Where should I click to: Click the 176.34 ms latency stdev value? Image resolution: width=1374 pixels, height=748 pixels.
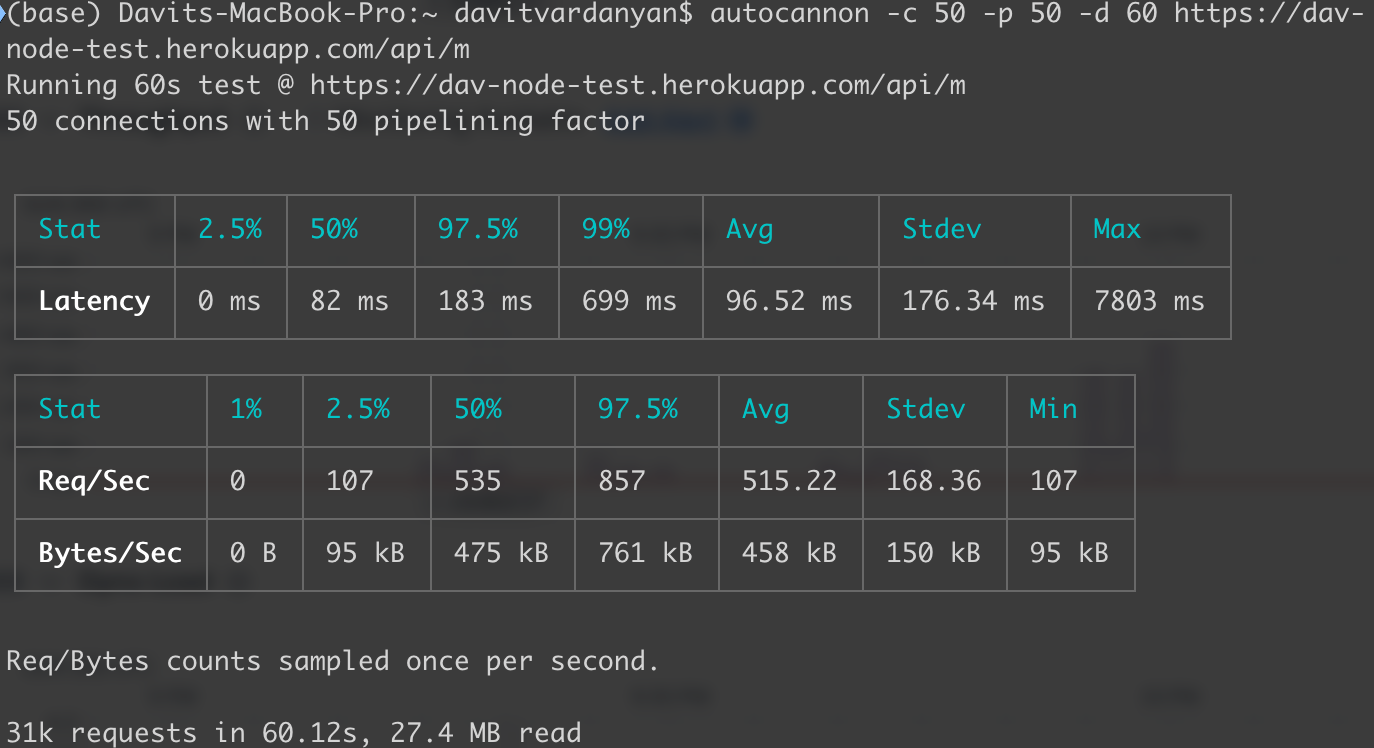tap(973, 301)
